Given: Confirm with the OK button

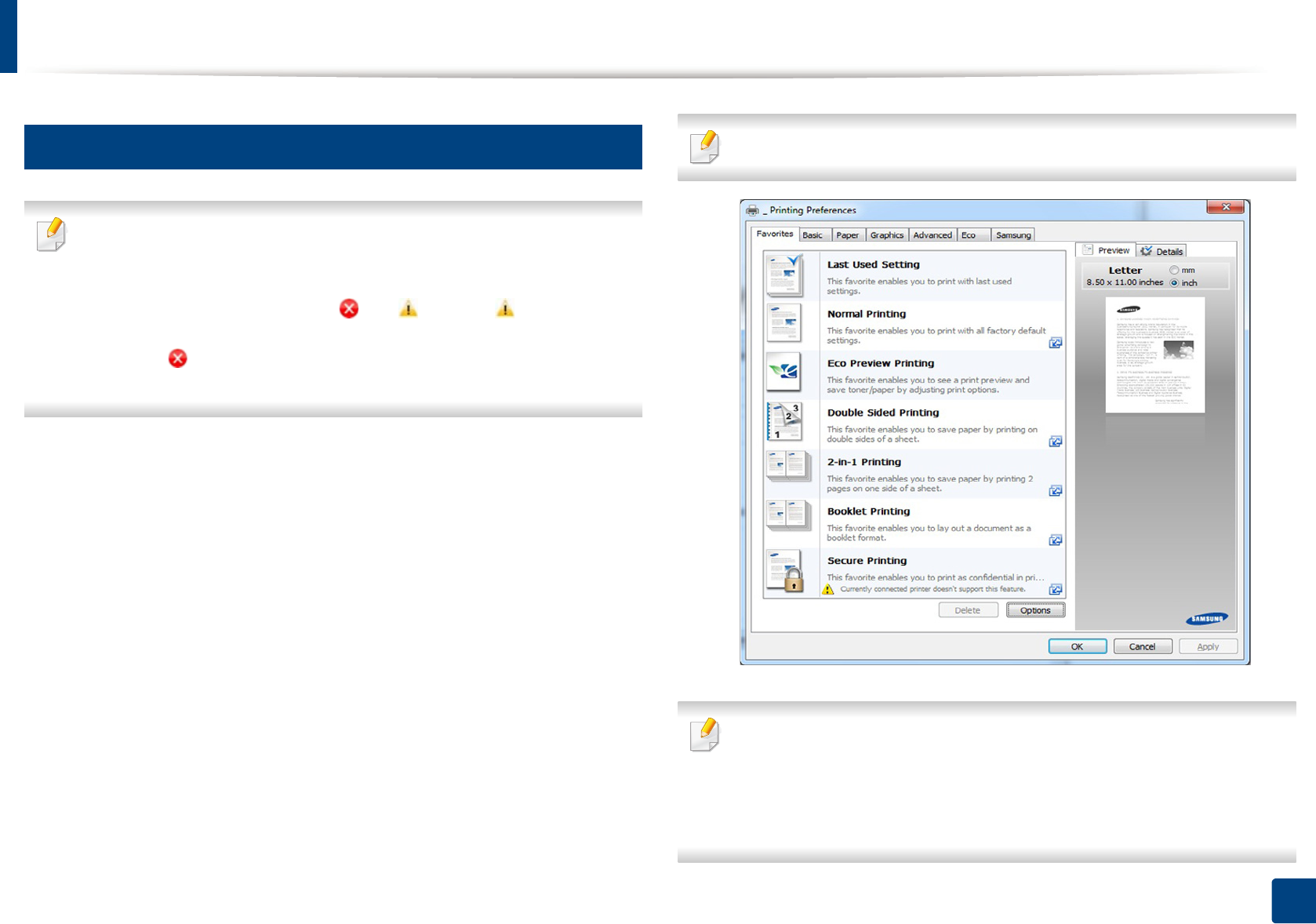Looking at the screenshot, I should (x=1078, y=646).
